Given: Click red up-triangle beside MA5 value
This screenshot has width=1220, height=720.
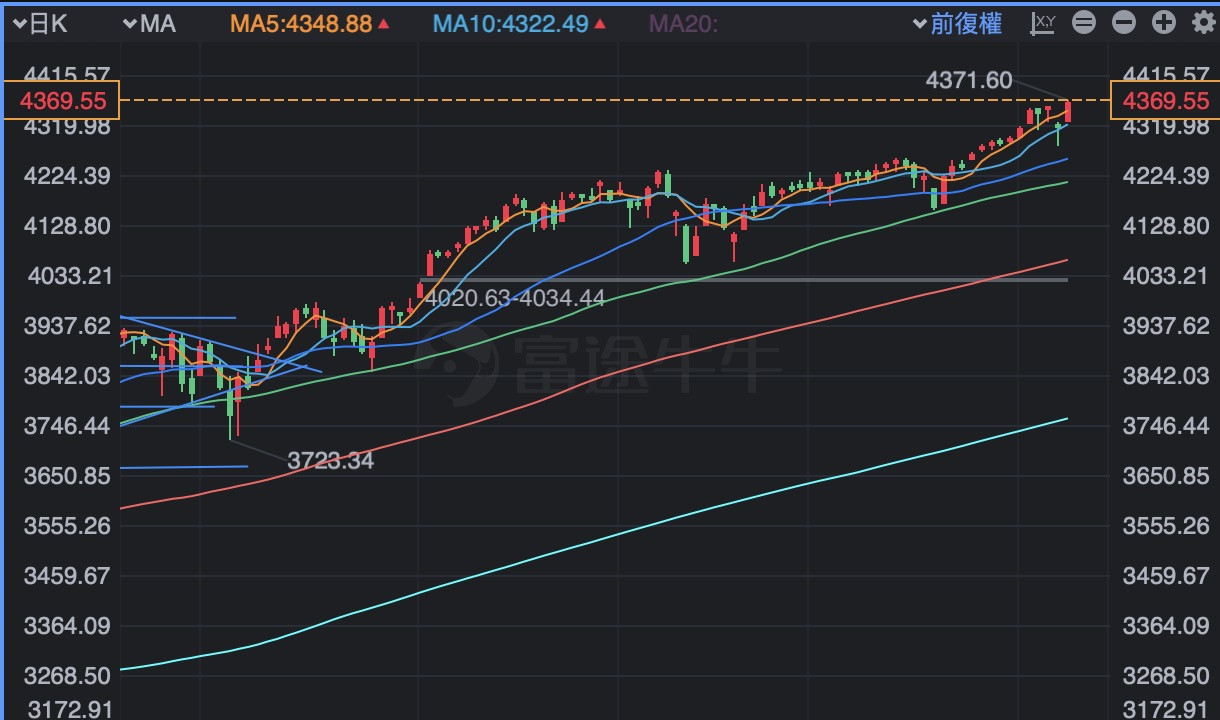Looking at the screenshot, I should click(x=384, y=23).
